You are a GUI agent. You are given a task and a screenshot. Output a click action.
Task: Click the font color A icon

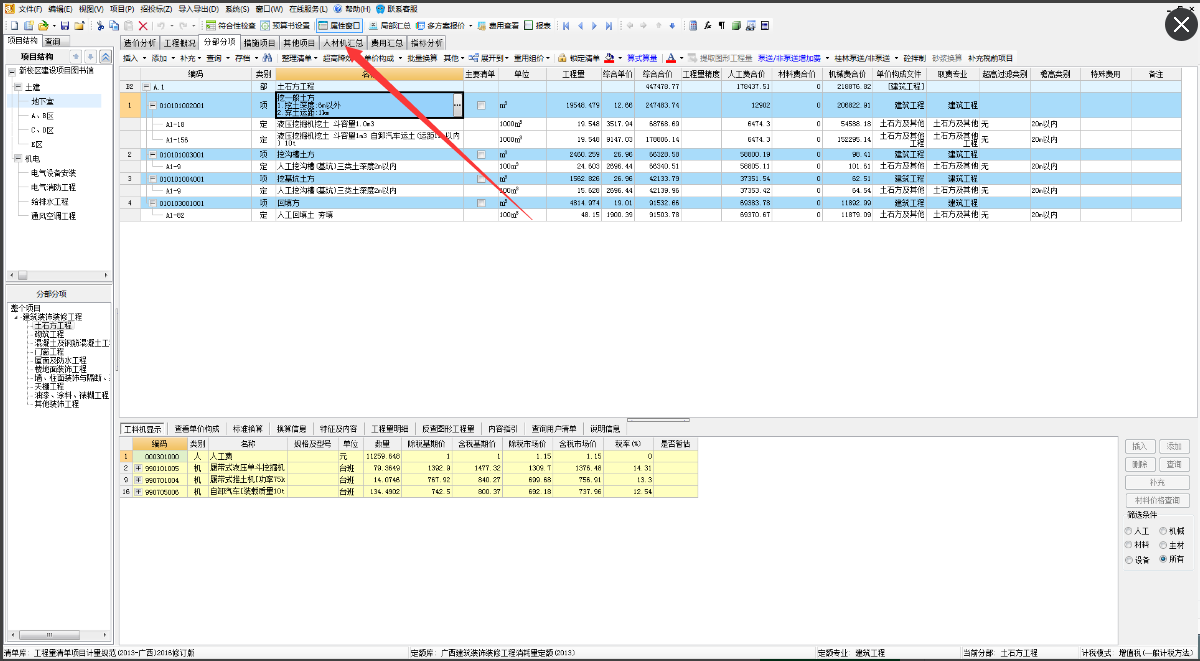coord(671,58)
